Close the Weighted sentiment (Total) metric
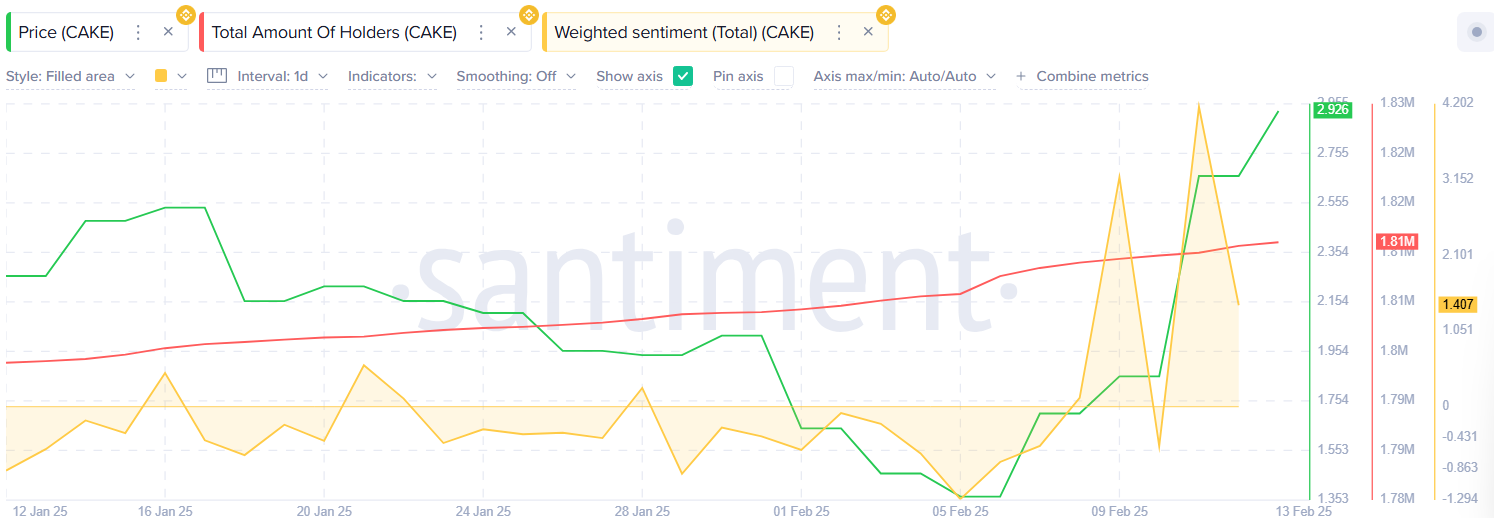This screenshot has width=1494, height=518. (868, 32)
